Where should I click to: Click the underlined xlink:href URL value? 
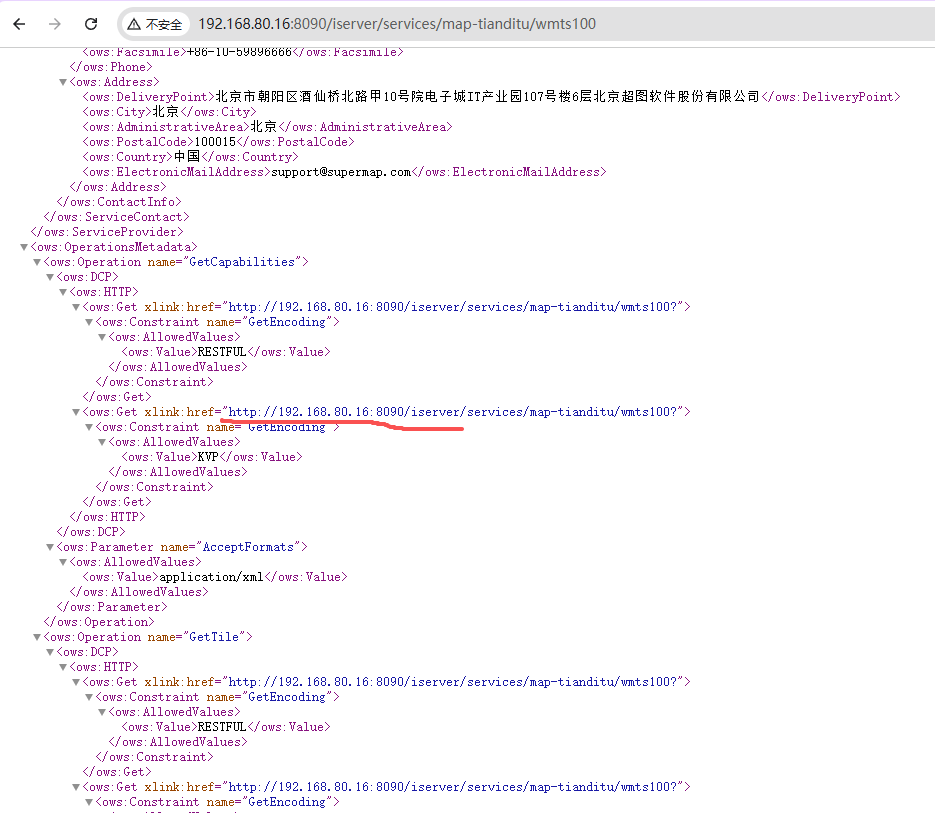click(x=453, y=412)
